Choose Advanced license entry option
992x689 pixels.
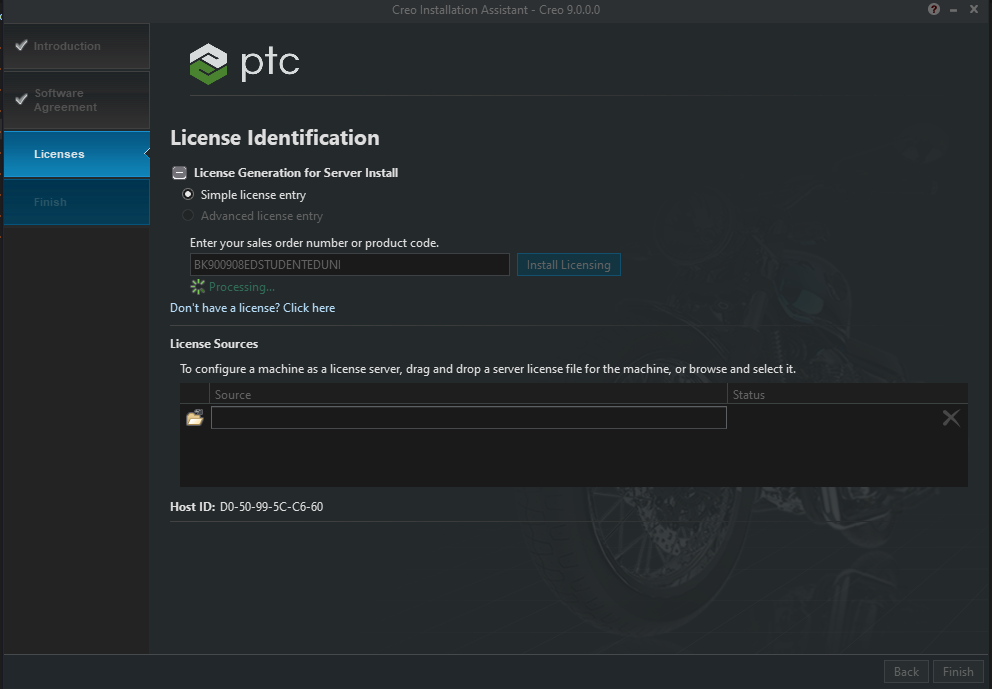click(x=188, y=216)
